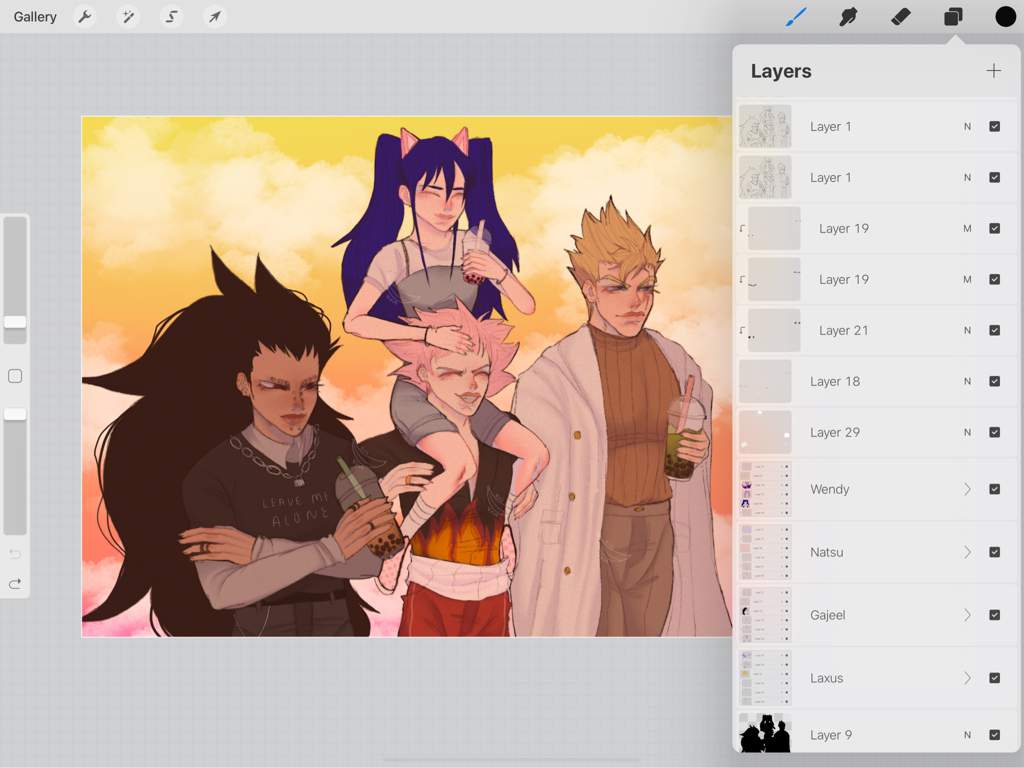This screenshot has height=768, width=1024.
Task: Select the 'Gajeel' group name
Action: tap(827, 615)
